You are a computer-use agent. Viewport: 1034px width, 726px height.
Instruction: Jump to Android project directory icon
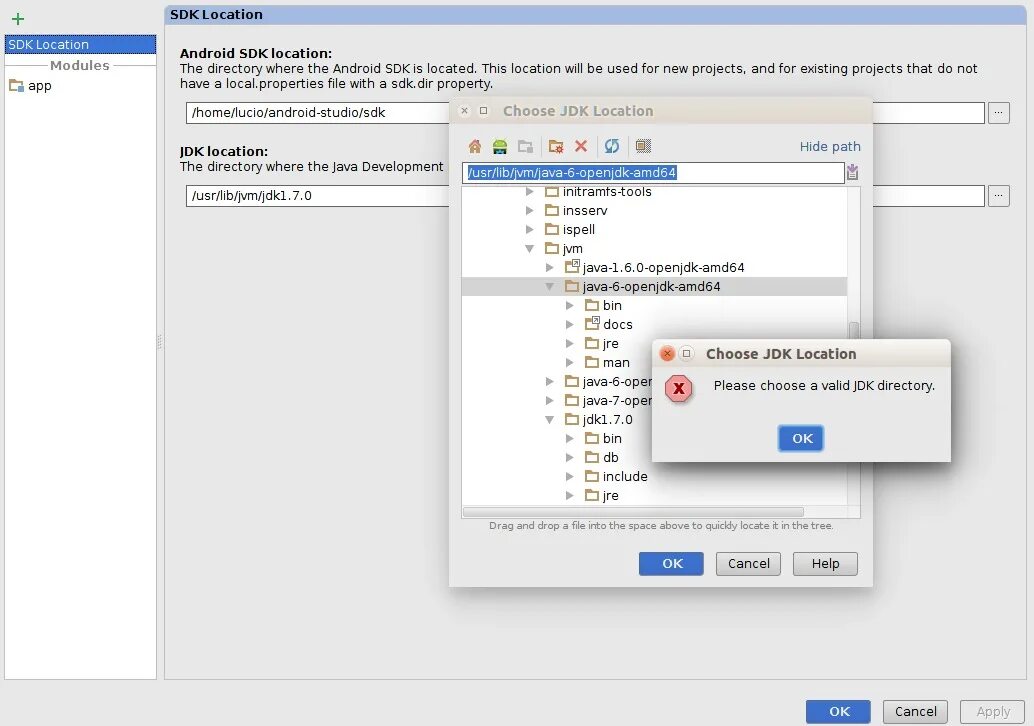[500, 146]
